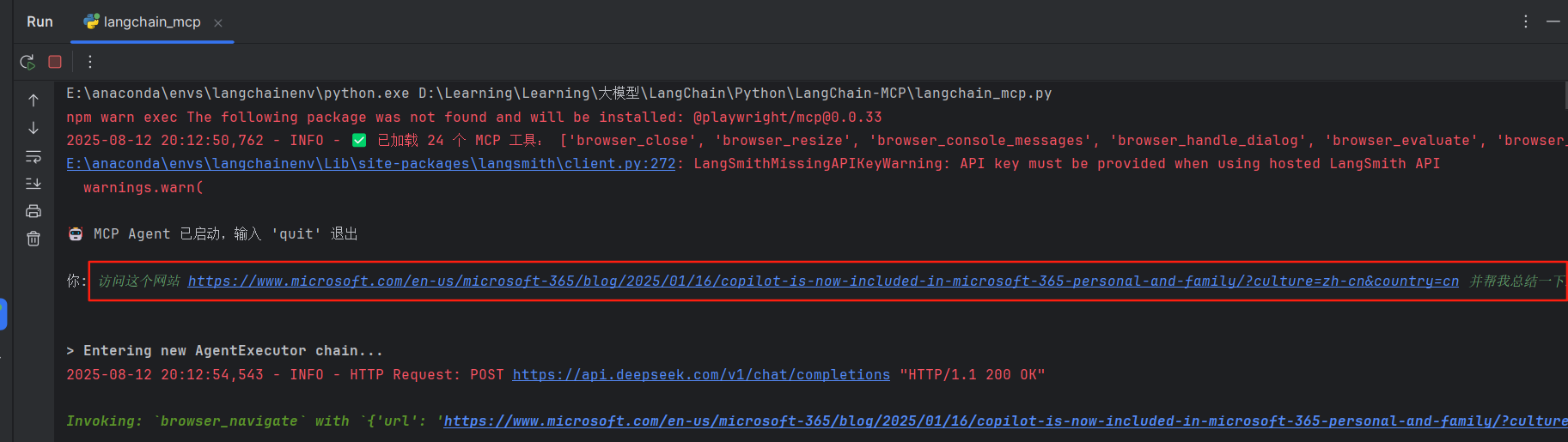Click the Rerun langchain_mcp icon
Screen dimensions: 1568x442
pyautogui.click(x=27, y=62)
